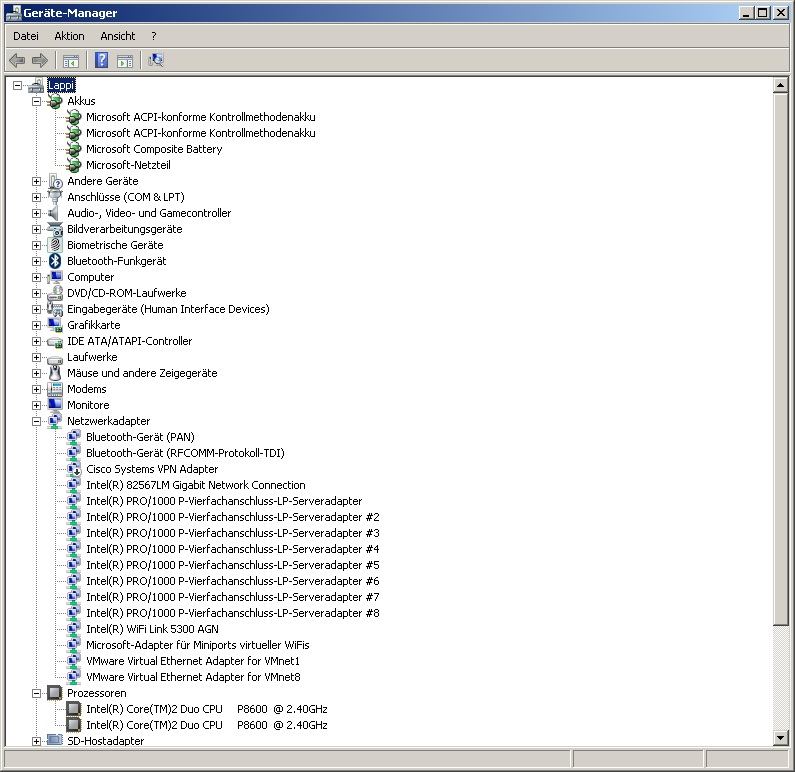Expand the Laufwerke category
This screenshot has width=795, height=772.
pyautogui.click(x=37, y=357)
